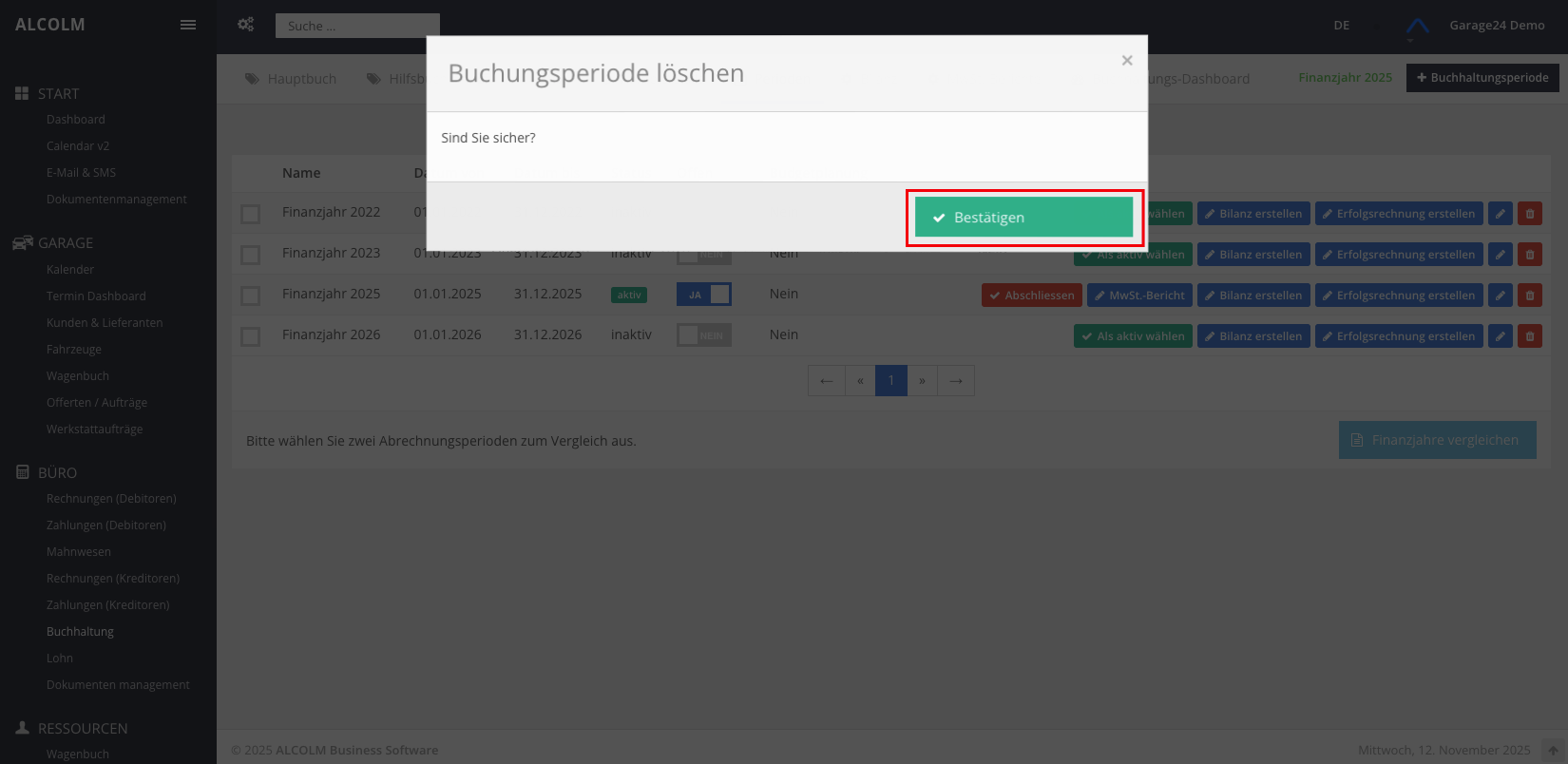Delete Finanzjahr 2023 with trash icon
The width and height of the screenshot is (1568, 764).
(x=1530, y=255)
